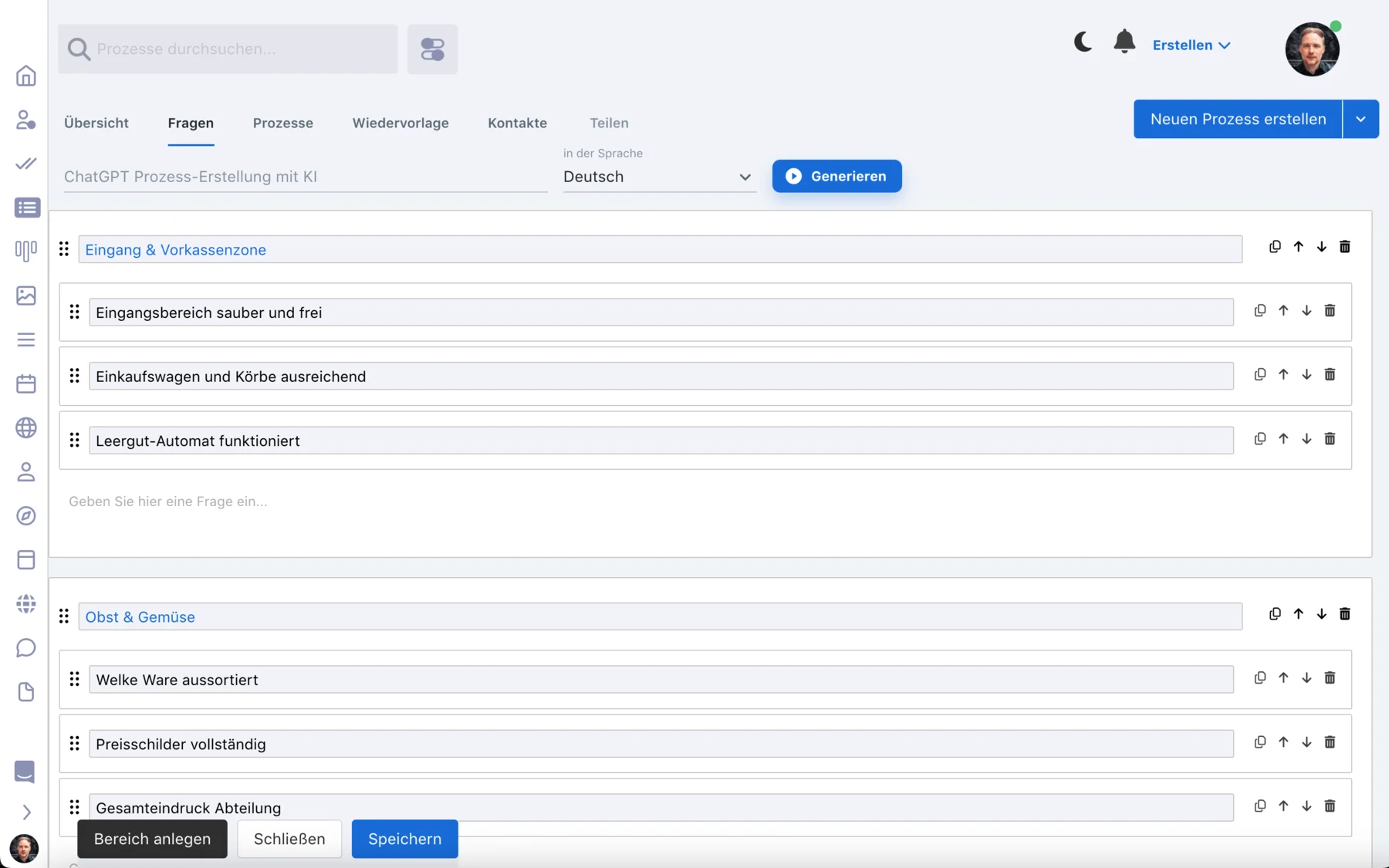Screen dimensions: 1389x868
Task: Click the double checkmark sidebar icon
Action: pos(26,164)
